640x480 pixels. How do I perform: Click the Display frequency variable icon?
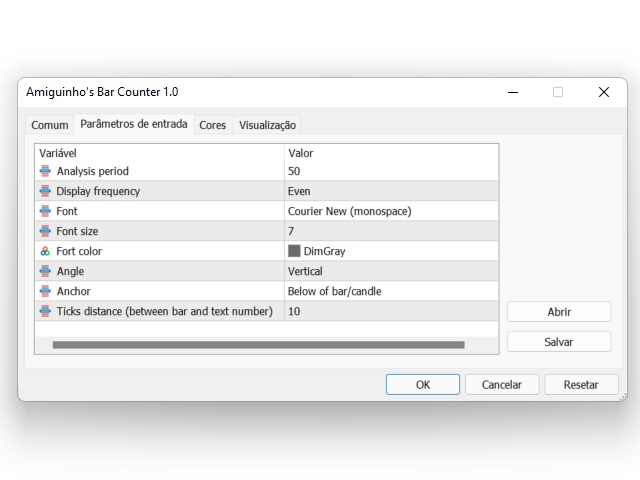[x=45, y=191]
